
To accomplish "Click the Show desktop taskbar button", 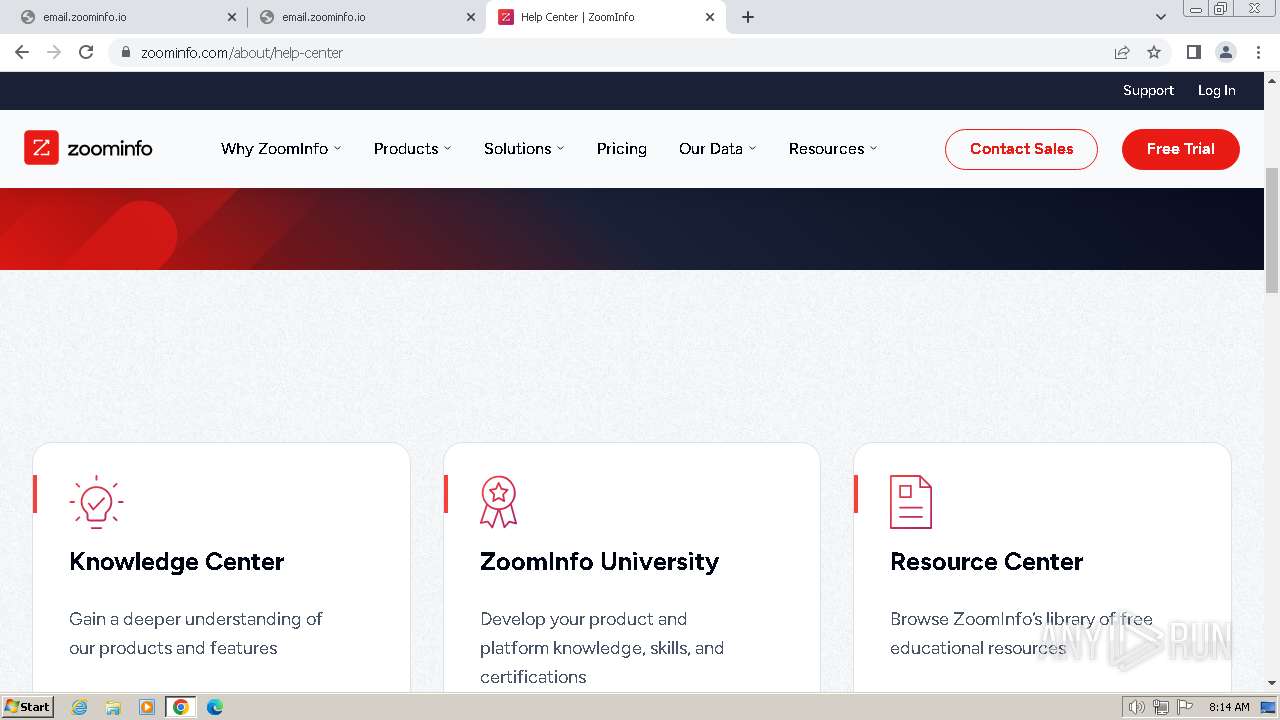I will 1269,707.
